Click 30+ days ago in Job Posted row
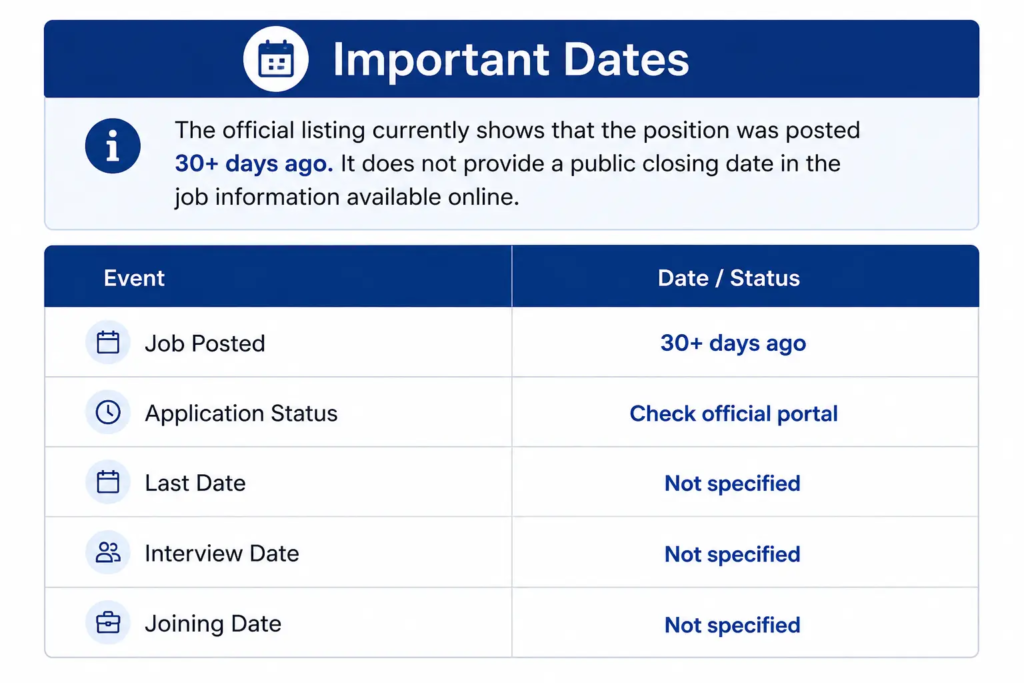 733,343
